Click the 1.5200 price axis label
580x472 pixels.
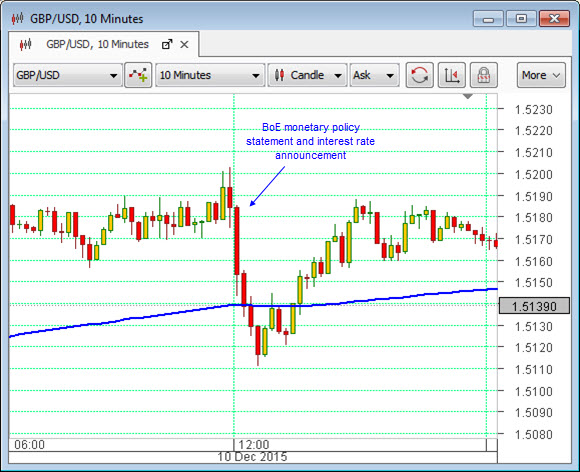(533, 175)
